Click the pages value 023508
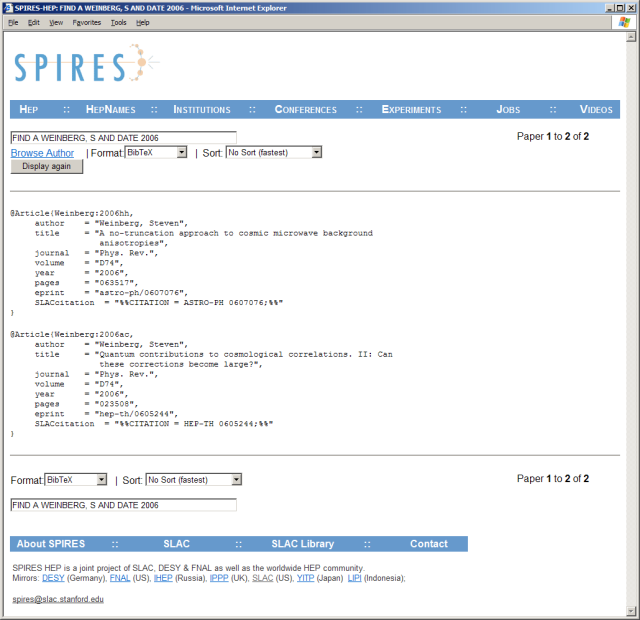Viewport: 640px width, 620px height. 116,404
